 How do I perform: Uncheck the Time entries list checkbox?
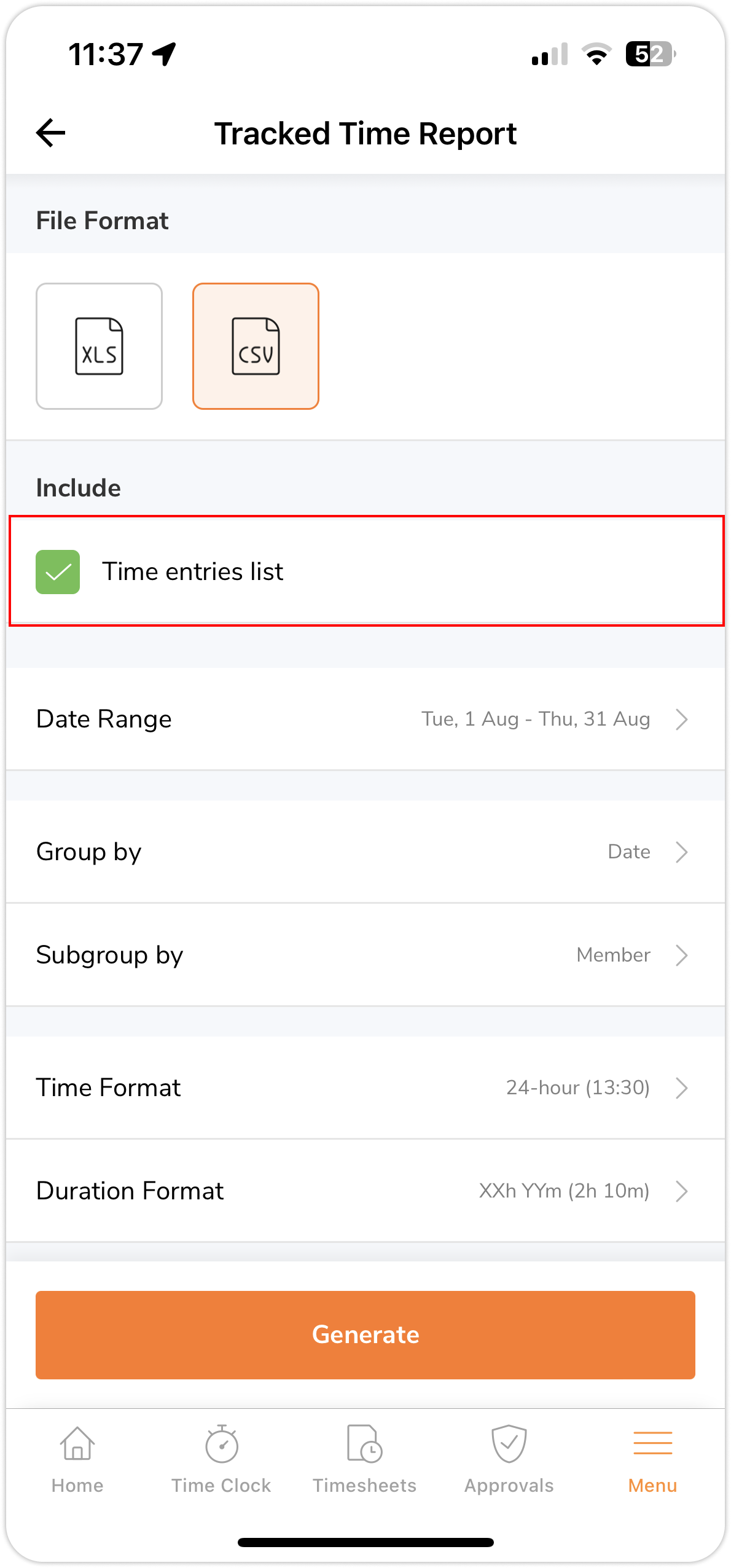(x=58, y=571)
